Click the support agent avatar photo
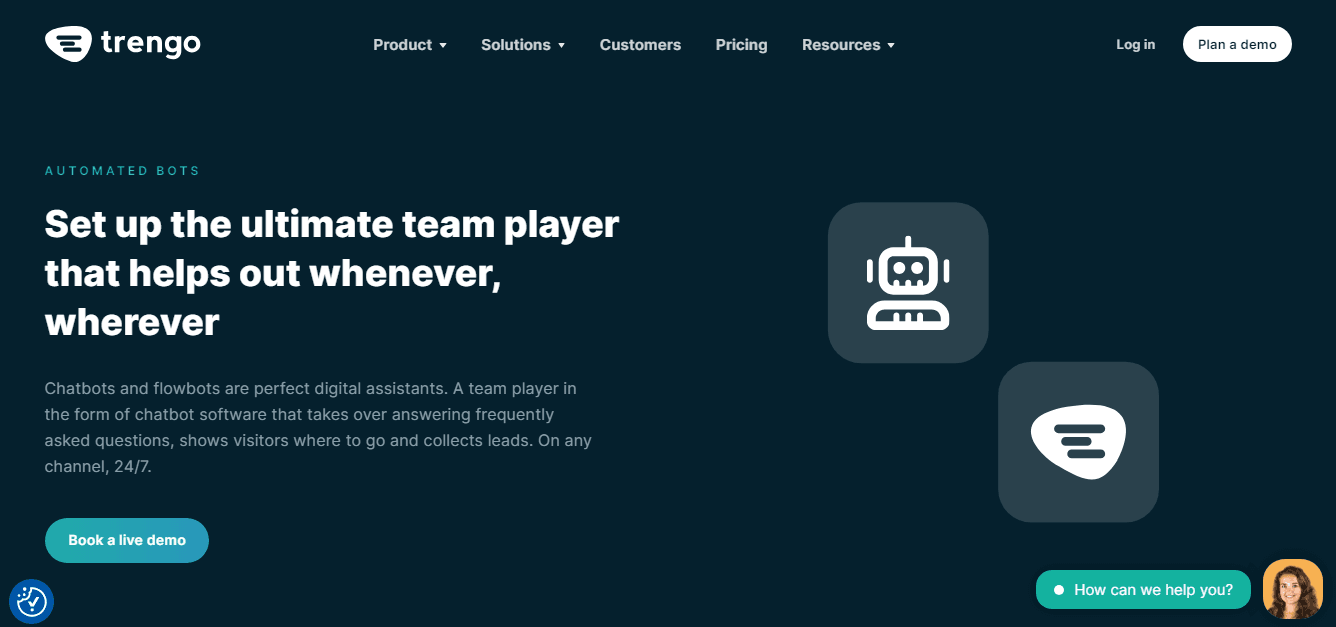This screenshot has width=1336, height=627. [x=1292, y=589]
